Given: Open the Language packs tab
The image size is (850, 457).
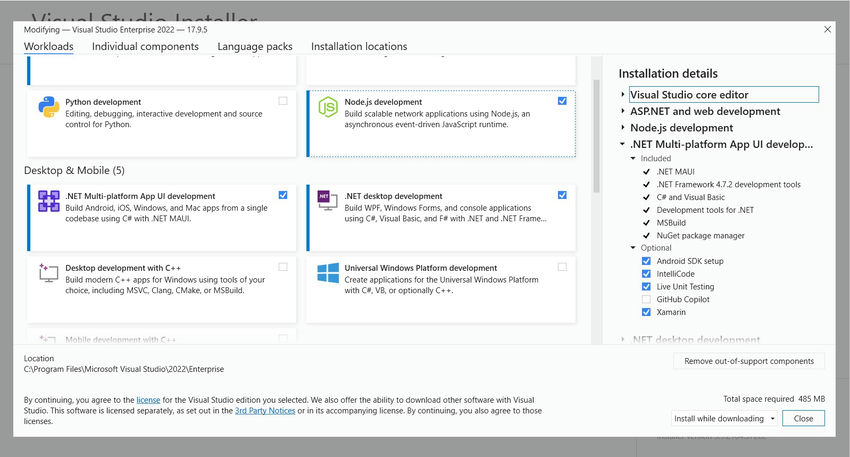Looking at the screenshot, I should (254, 47).
